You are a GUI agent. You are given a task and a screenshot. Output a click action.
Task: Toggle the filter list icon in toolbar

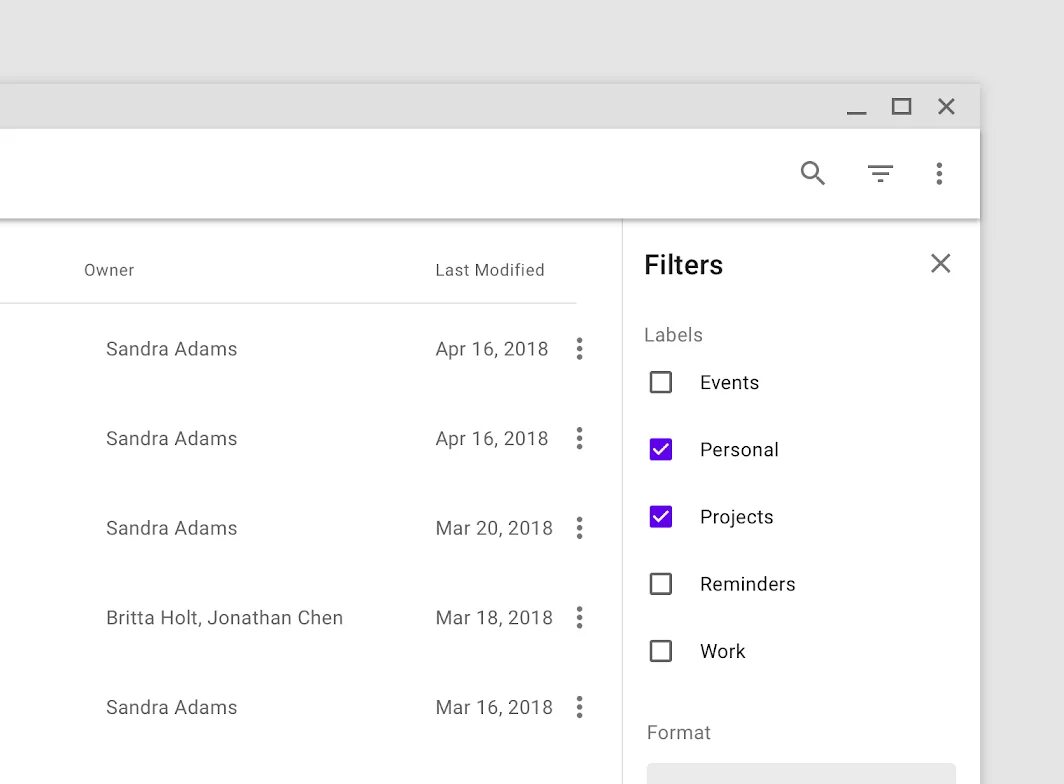coord(880,174)
